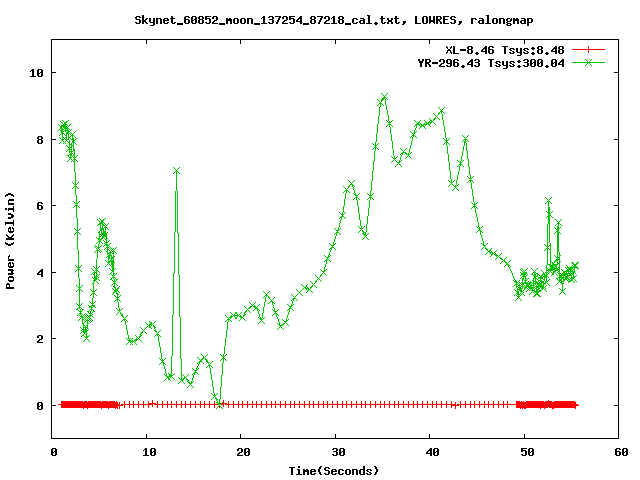The image size is (640, 480).
Task: Click the green minimum point near 18 seconds
Action: [220, 404]
